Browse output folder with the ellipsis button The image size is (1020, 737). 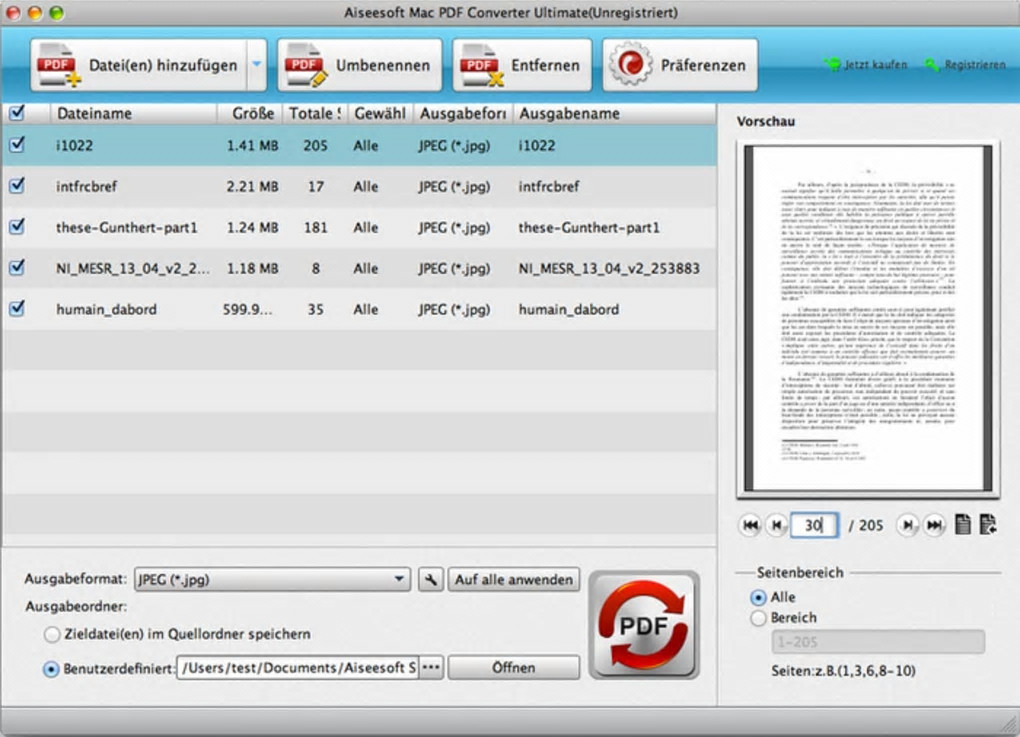pyautogui.click(x=431, y=667)
